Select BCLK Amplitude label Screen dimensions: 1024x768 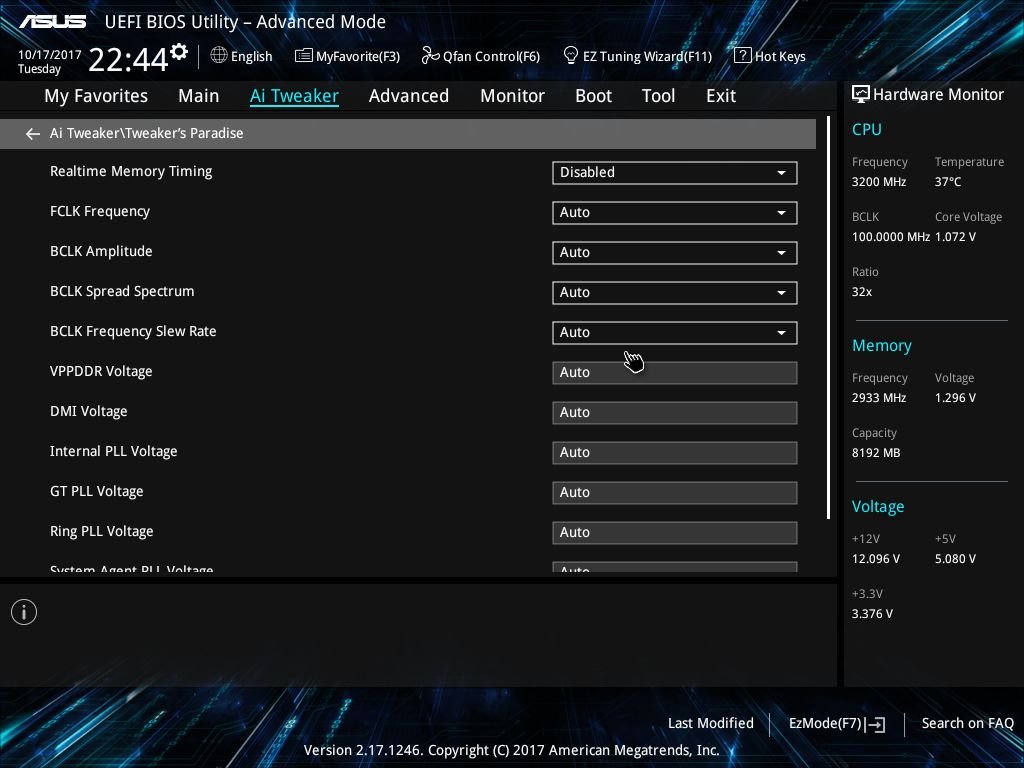[x=101, y=251]
